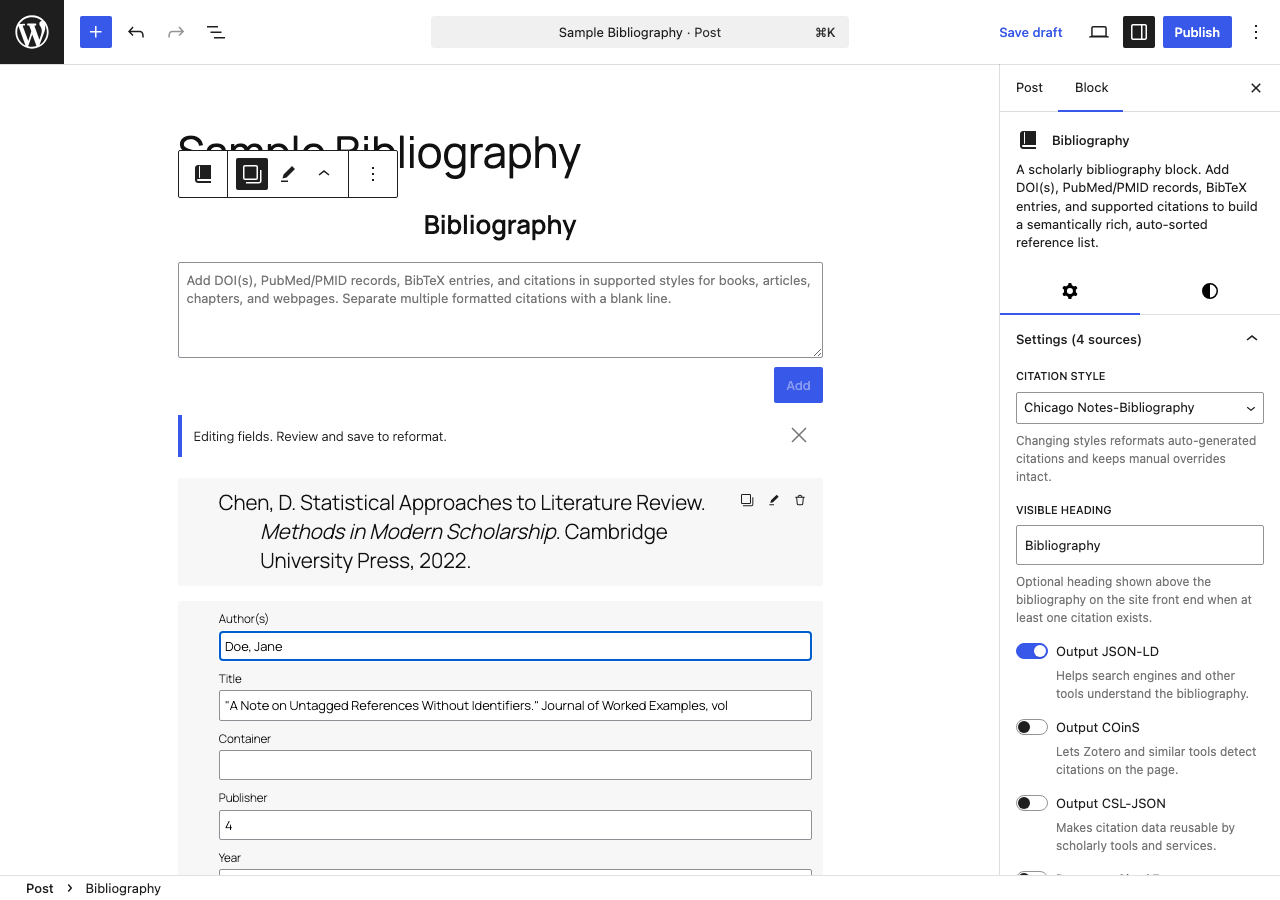Open Citation Style dropdown
The image size is (1280, 900).
pos(1140,408)
